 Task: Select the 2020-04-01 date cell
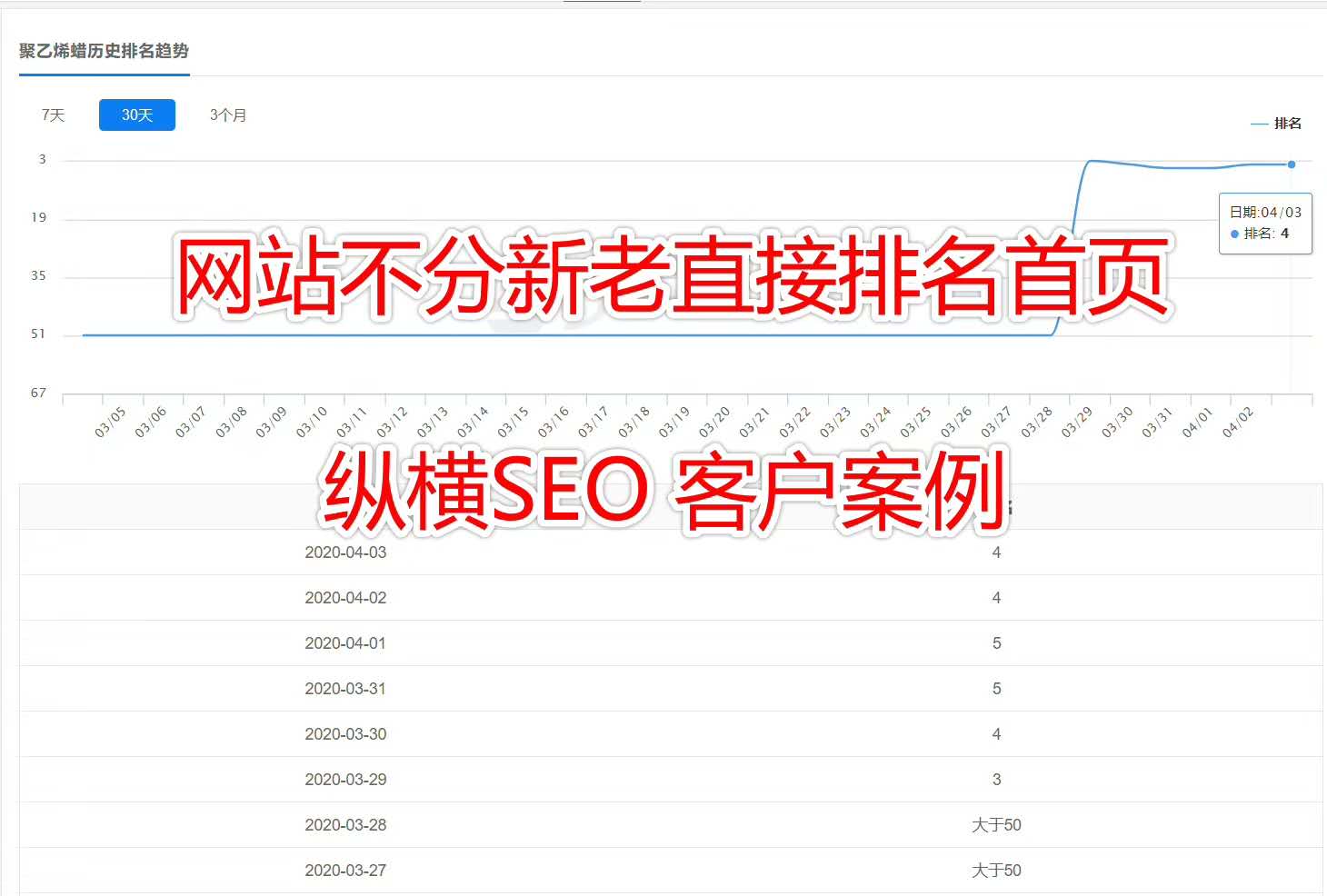pos(345,643)
